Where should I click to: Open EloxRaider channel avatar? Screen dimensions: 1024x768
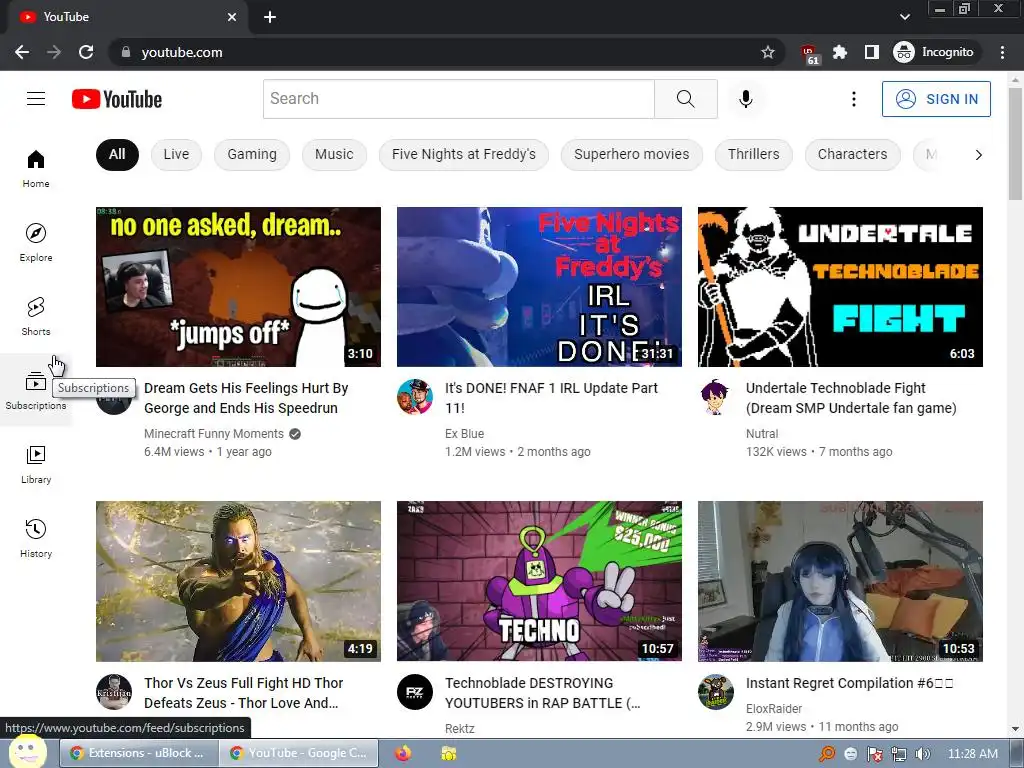[716, 692]
